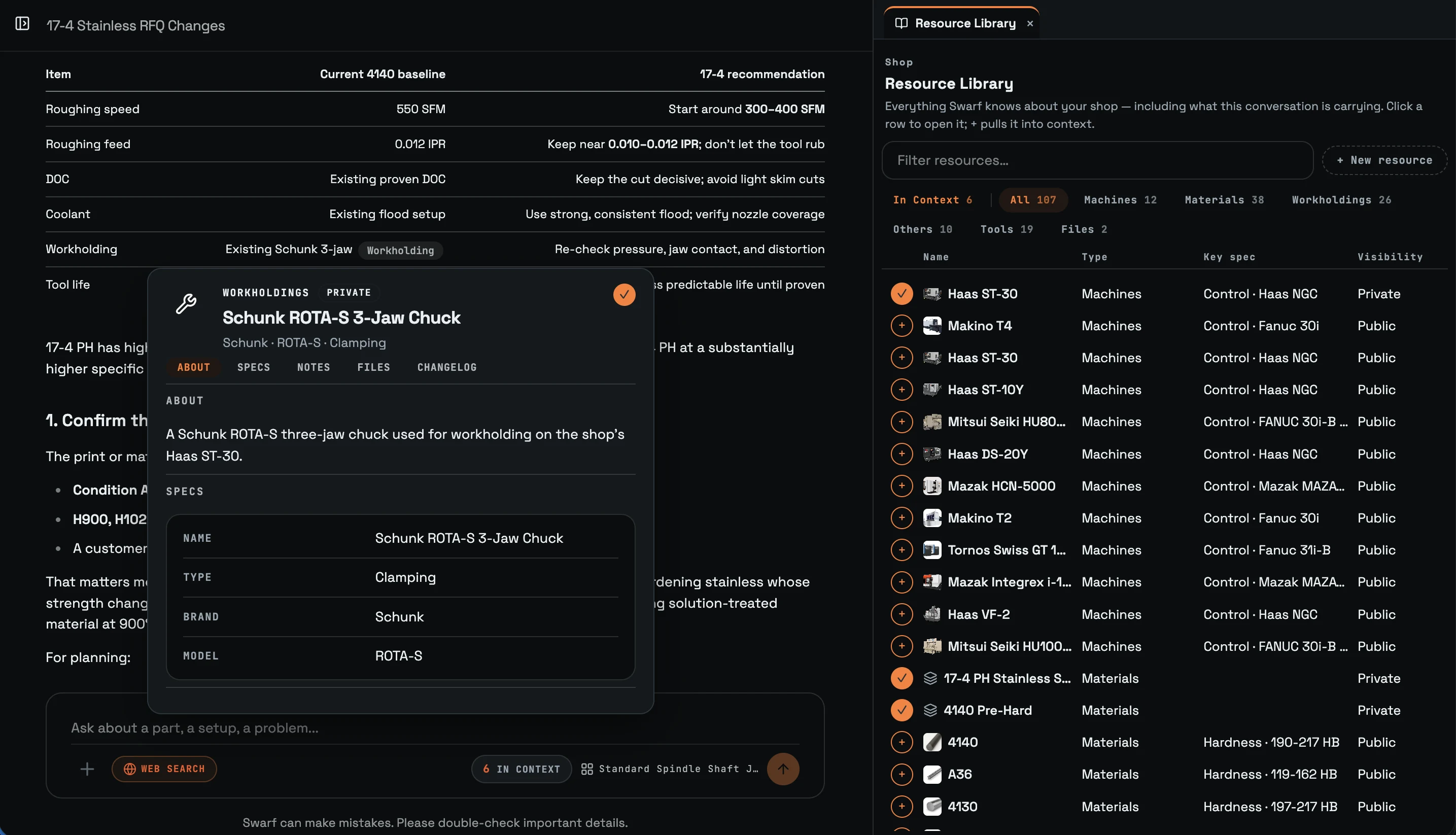Select the All 107 resource filter

point(1033,200)
